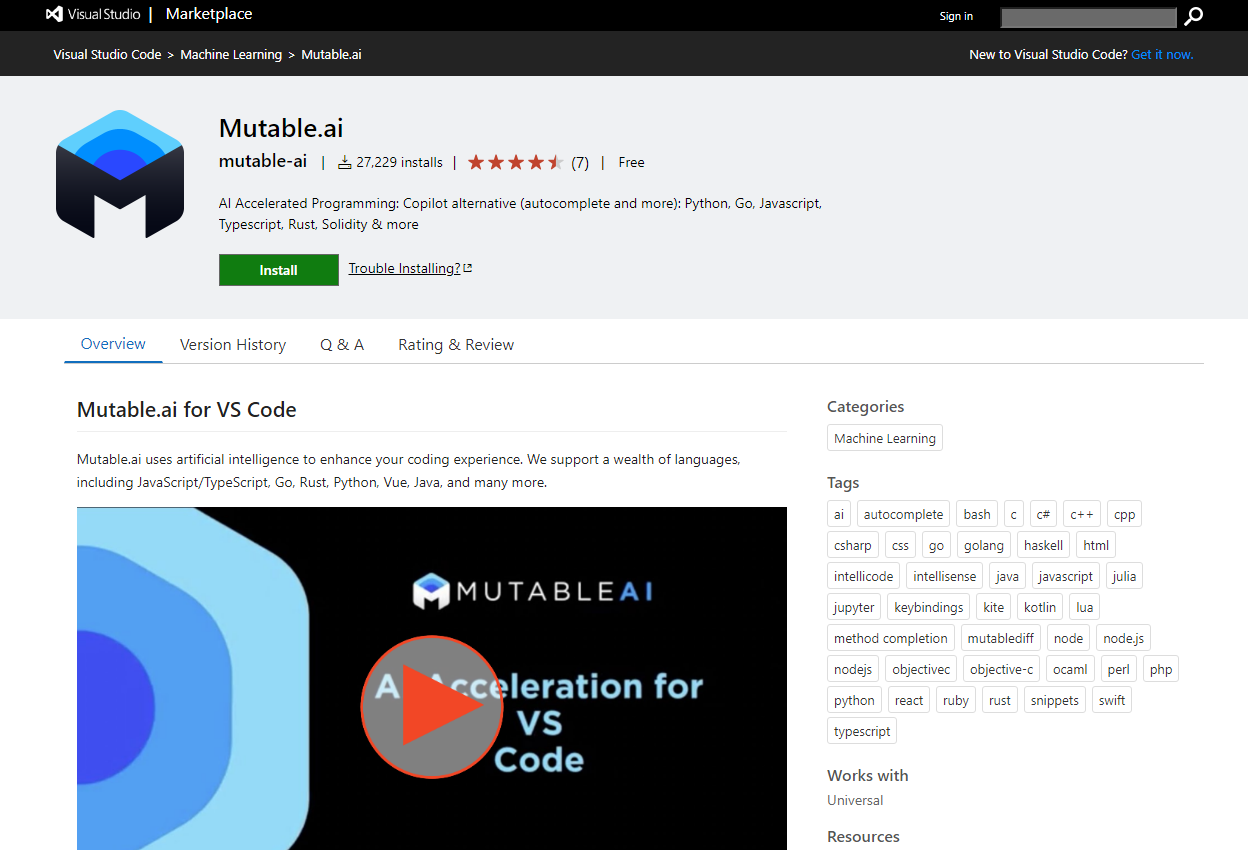
Task: Click the Mutable.ai breadcrumb item
Action: [331, 54]
